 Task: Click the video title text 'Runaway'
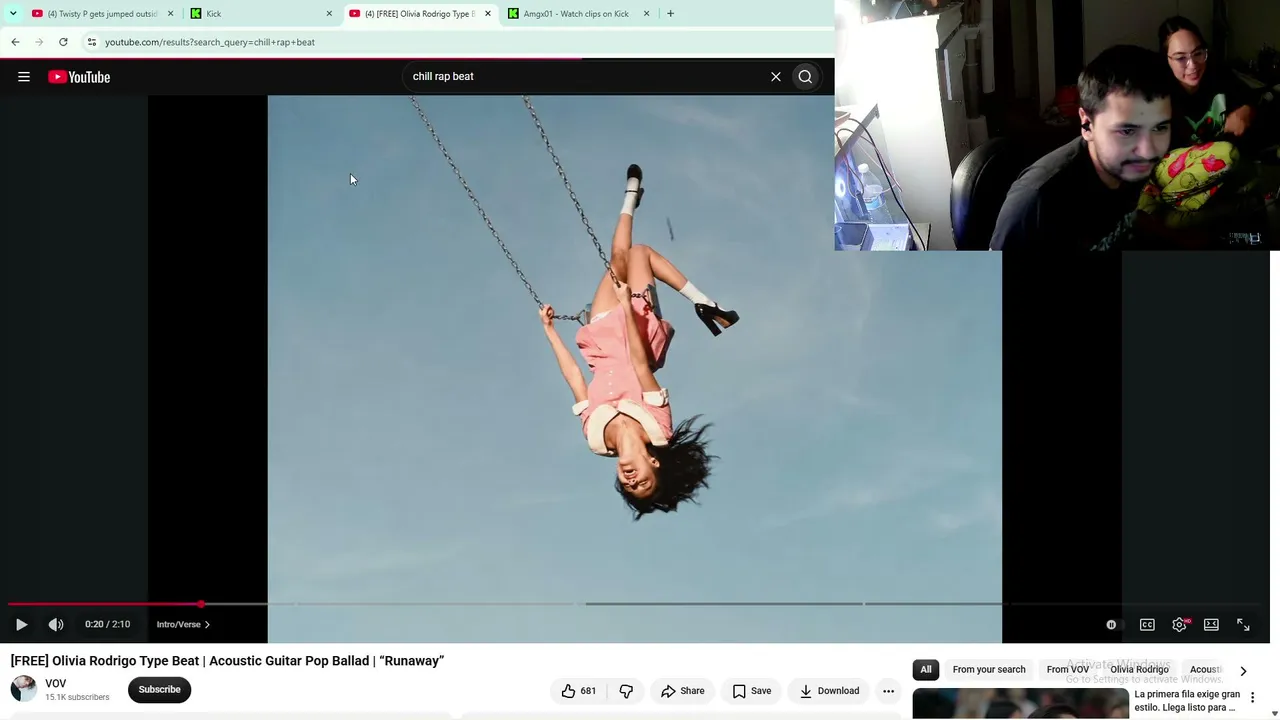click(411, 661)
